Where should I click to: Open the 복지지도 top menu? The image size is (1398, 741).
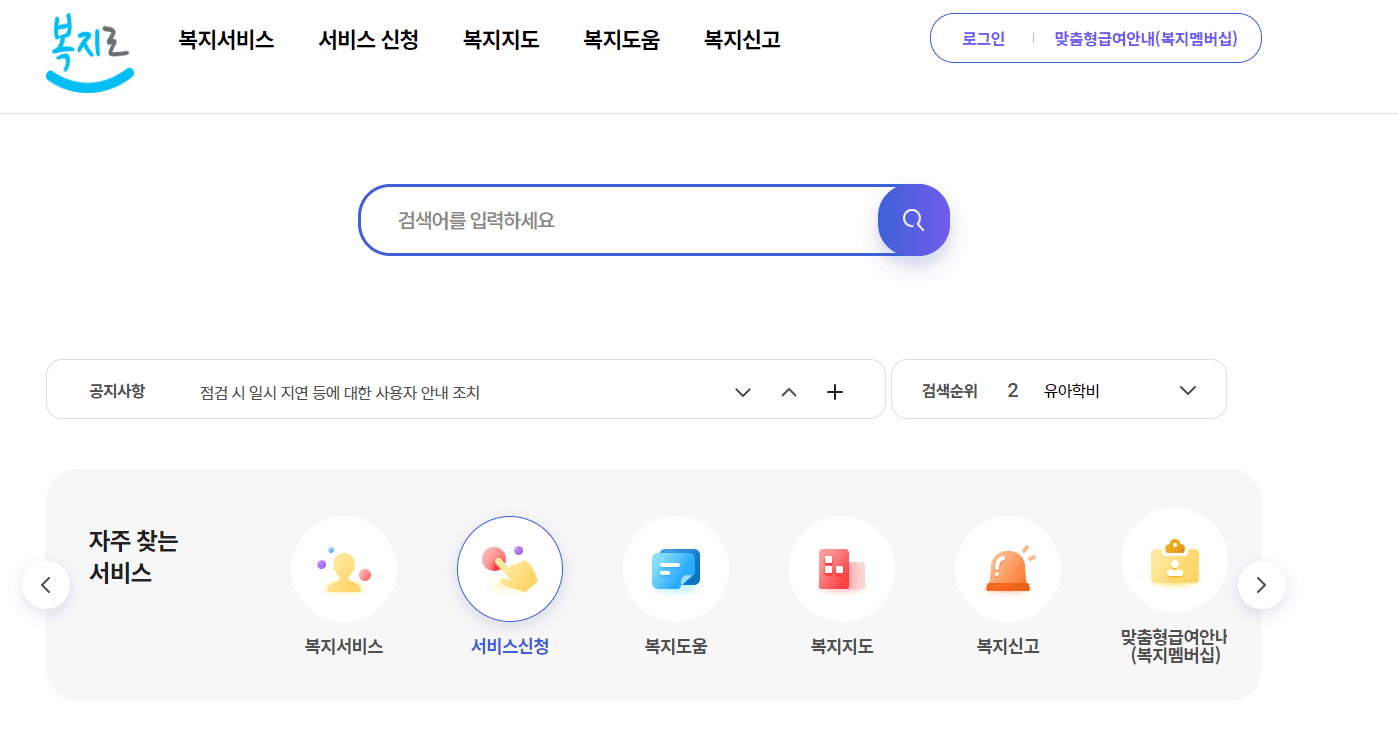coord(501,40)
